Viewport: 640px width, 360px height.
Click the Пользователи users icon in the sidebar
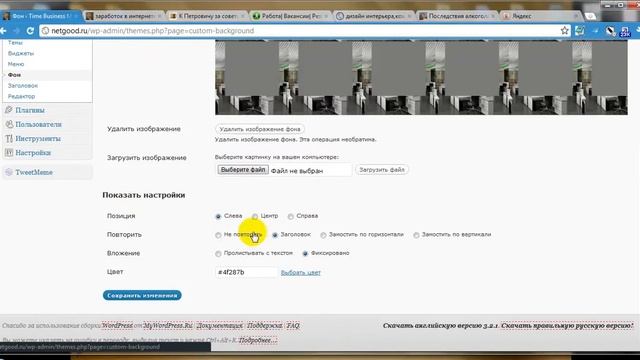[9, 124]
